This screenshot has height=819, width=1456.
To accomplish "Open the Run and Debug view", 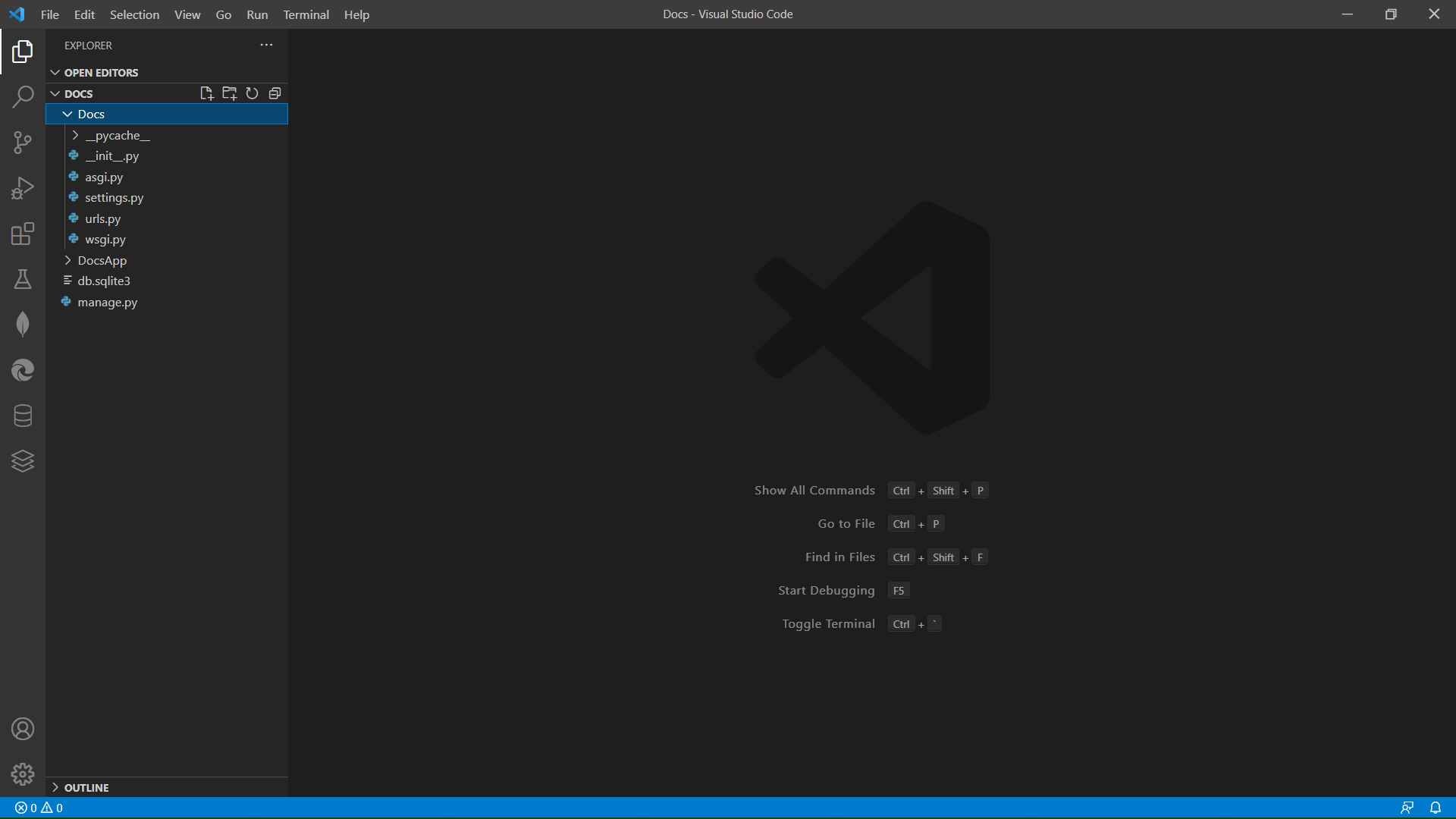I will pos(23,188).
